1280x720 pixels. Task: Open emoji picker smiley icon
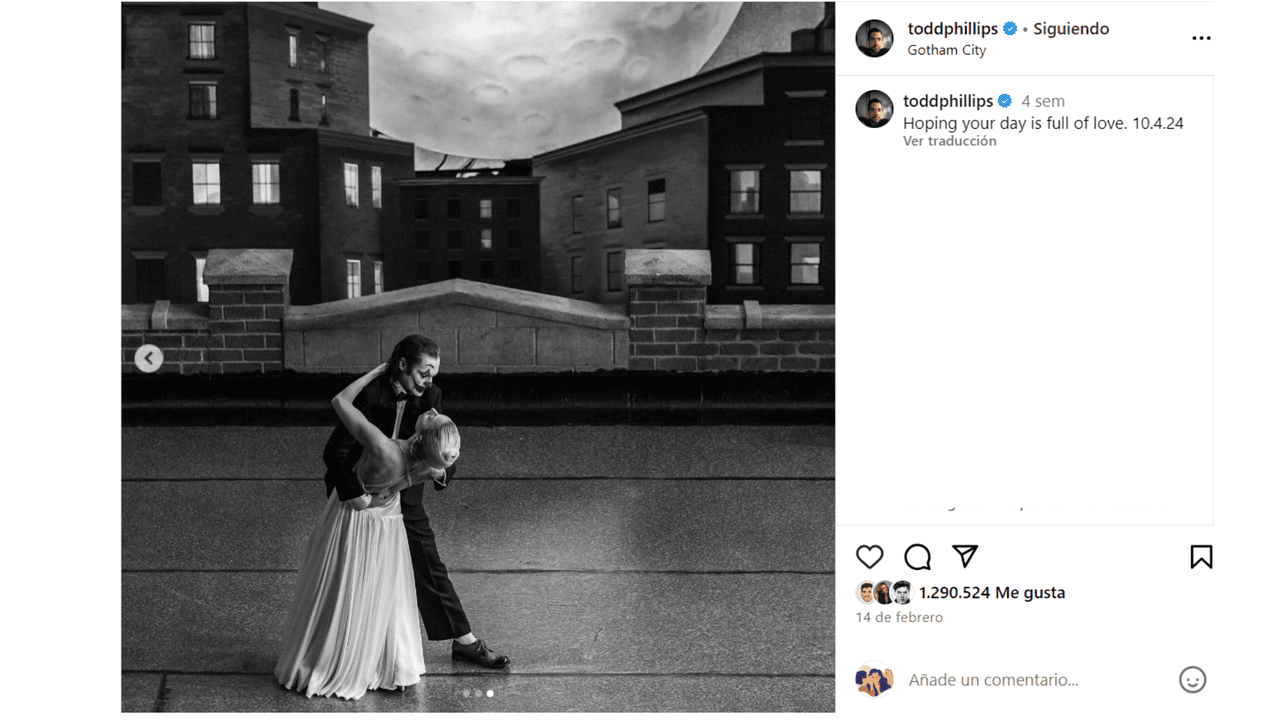point(1192,680)
